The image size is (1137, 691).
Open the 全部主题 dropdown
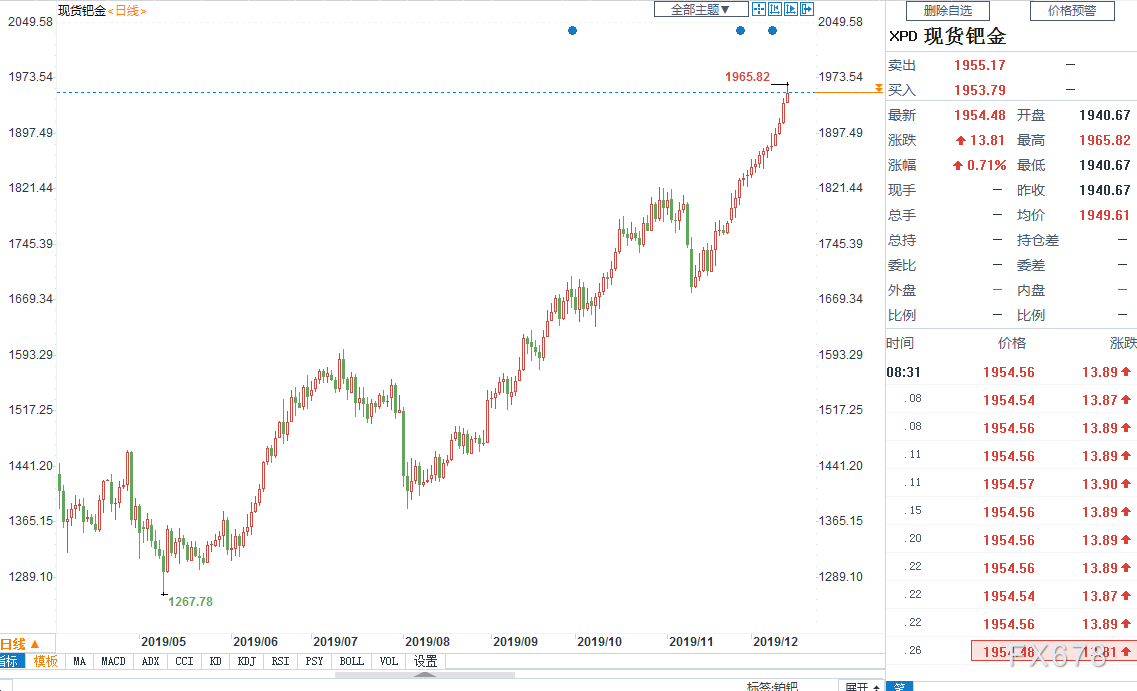pos(700,9)
